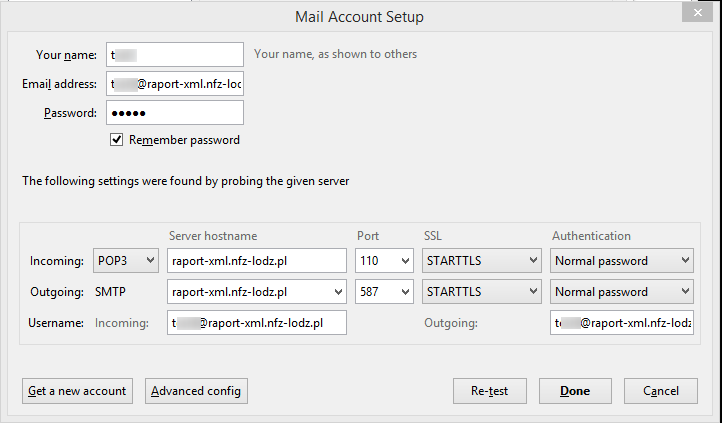Focus the Password field
Viewport: 722px width, 423px height.
(x=175, y=113)
